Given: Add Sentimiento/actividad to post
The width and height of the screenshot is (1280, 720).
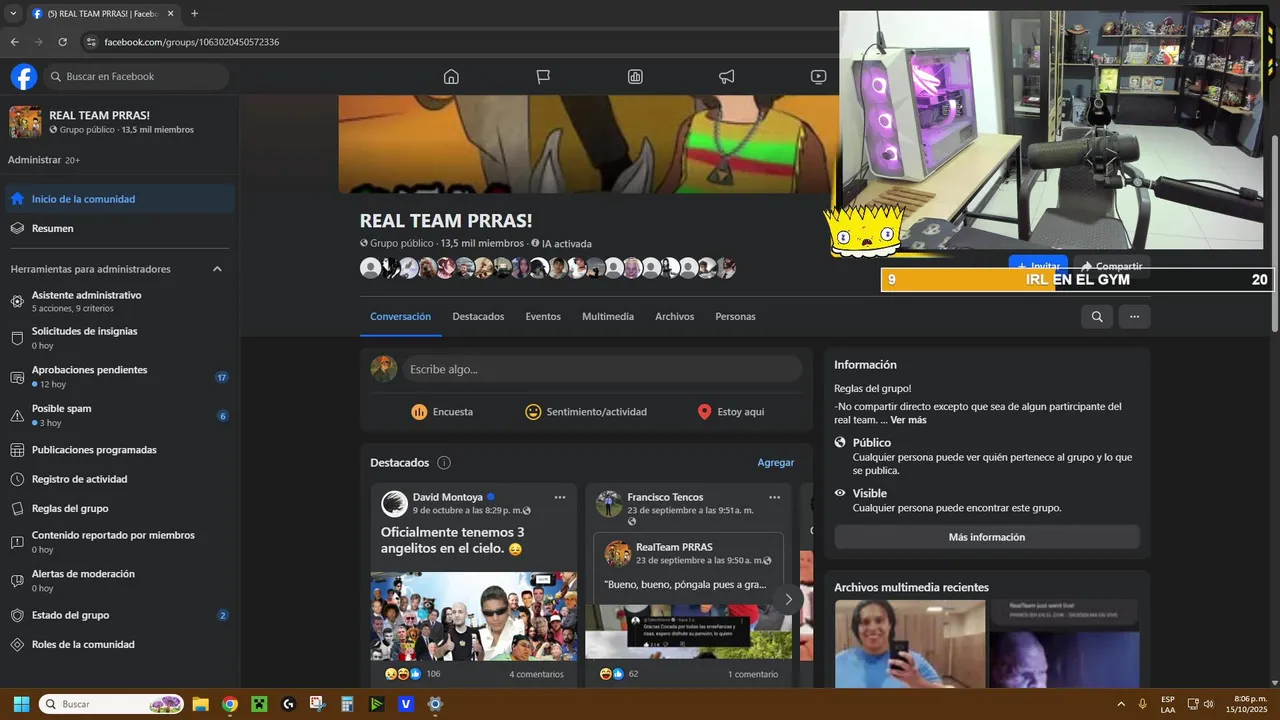Looking at the screenshot, I should point(586,412).
